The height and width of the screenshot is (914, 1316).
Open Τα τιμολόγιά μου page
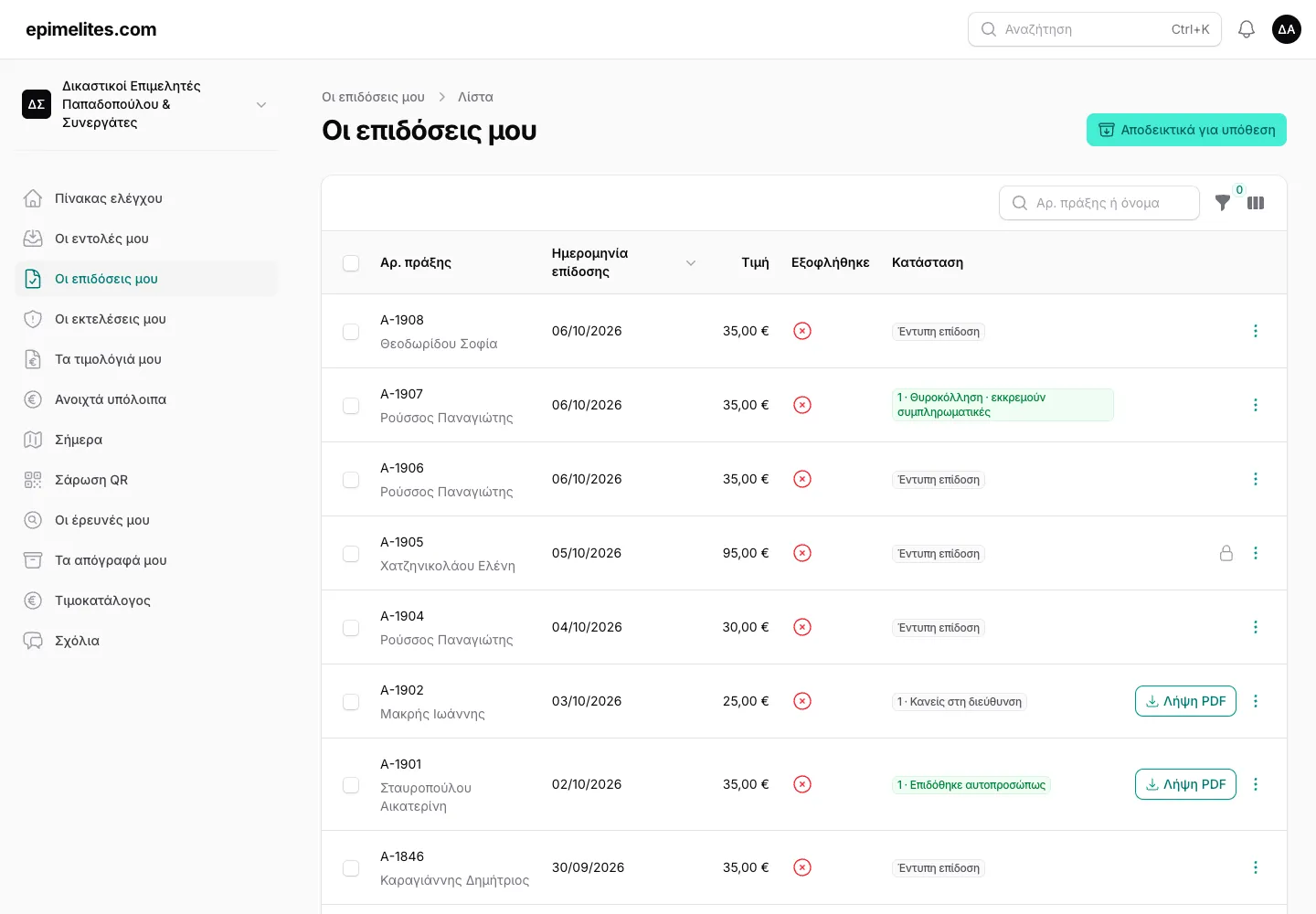(x=146, y=359)
